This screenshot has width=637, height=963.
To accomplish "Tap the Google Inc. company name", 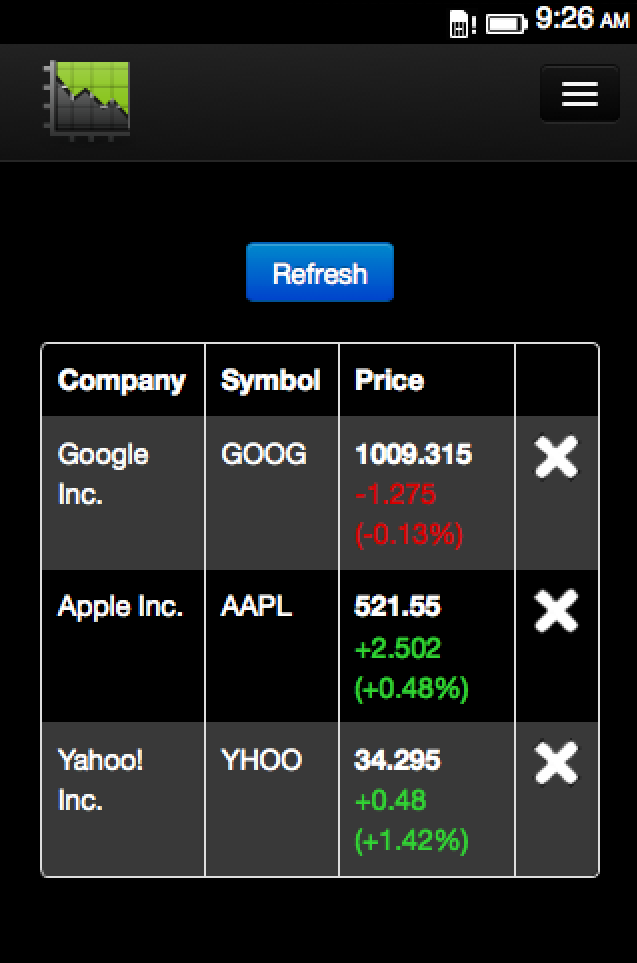I will point(103,474).
